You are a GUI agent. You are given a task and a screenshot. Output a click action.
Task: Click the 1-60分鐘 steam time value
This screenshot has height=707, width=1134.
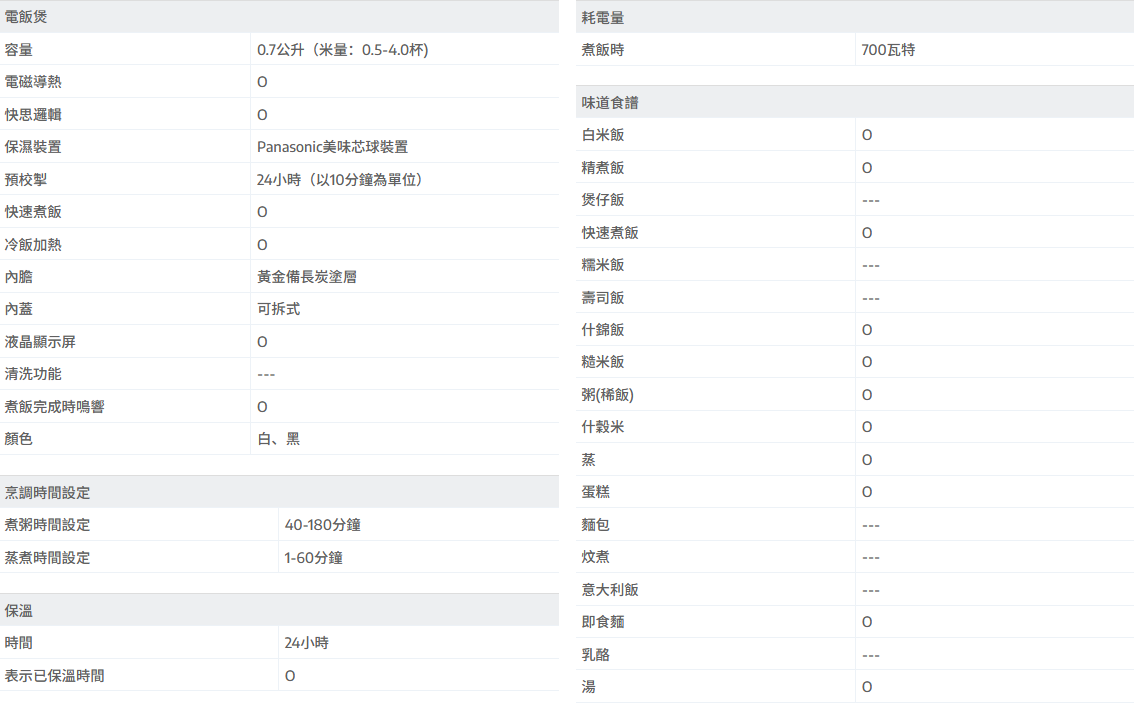[313, 558]
